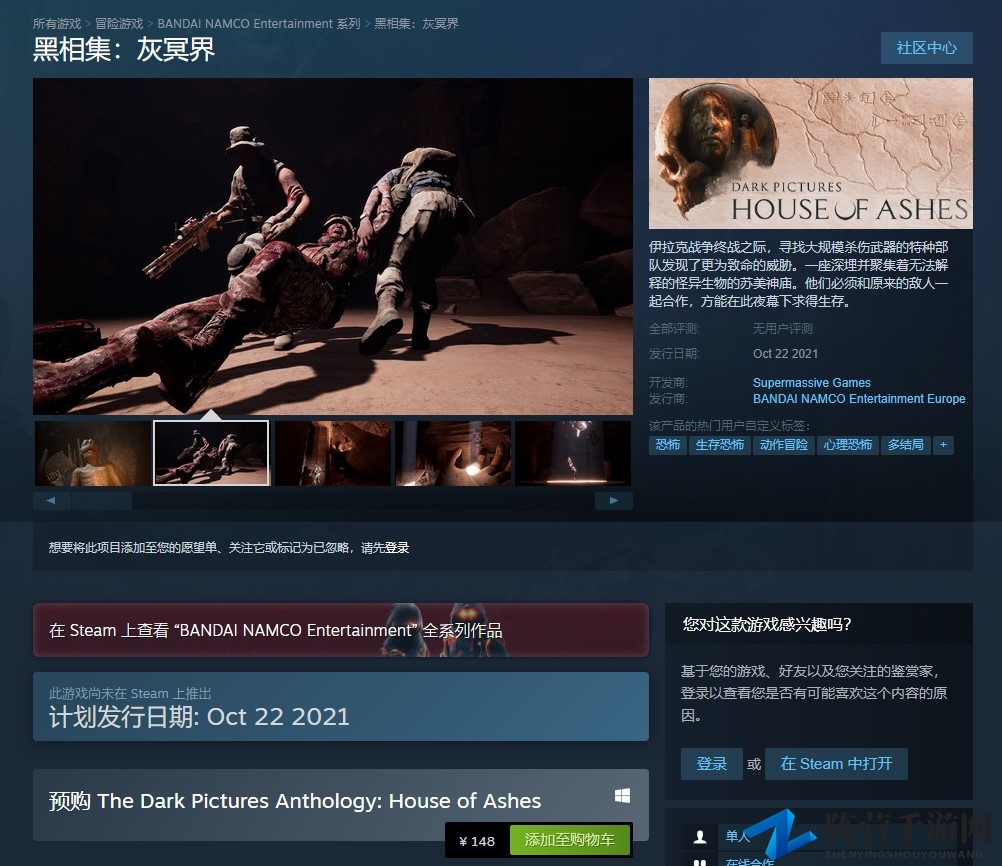Click the 预购 The Dark Pictures Anthology title
This screenshot has width=1002, height=866.
click(x=295, y=801)
